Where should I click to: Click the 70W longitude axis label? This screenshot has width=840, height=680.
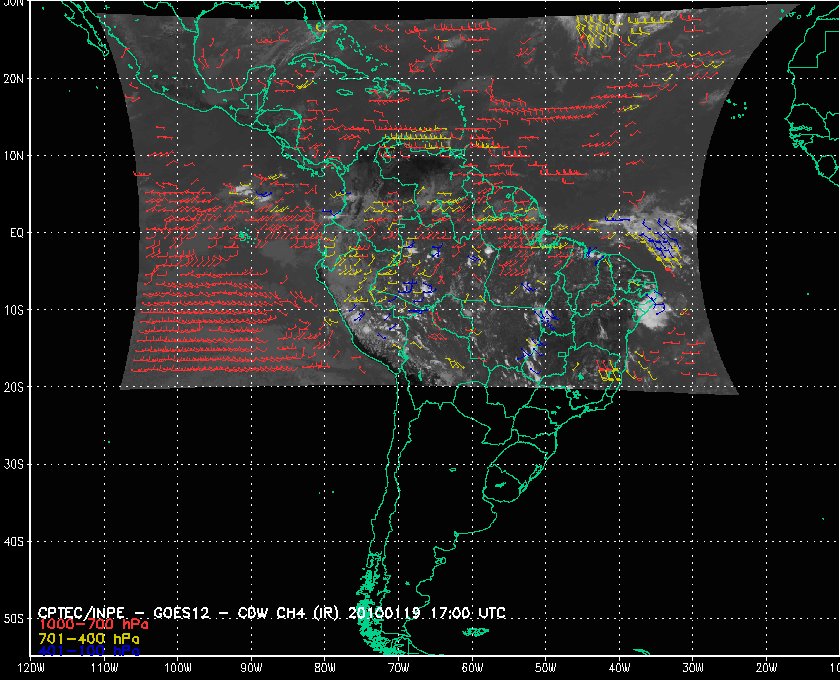398,667
